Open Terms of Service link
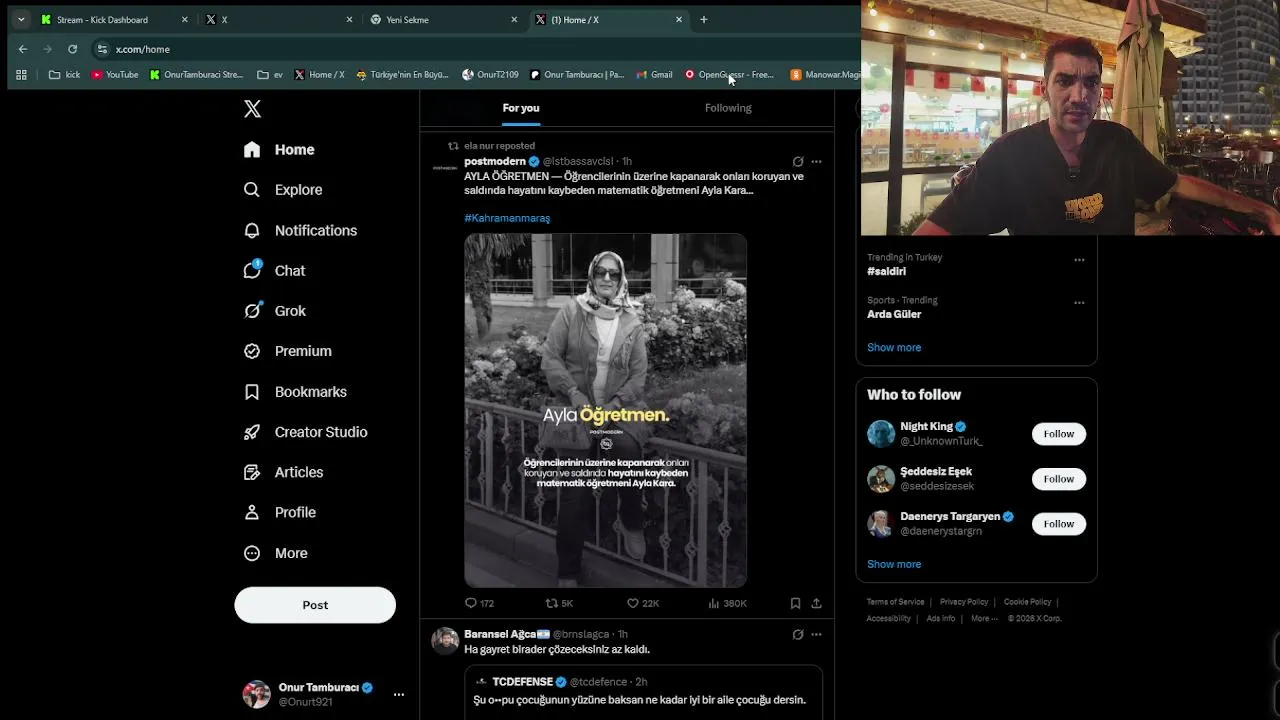The width and height of the screenshot is (1280, 720). point(895,602)
